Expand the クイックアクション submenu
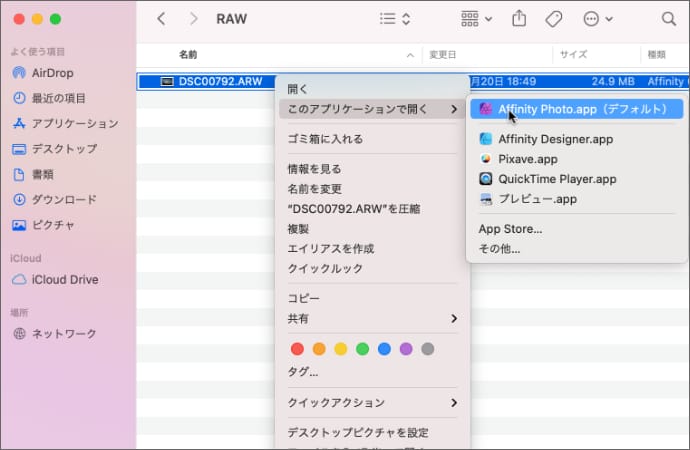 click(x=372, y=403)
